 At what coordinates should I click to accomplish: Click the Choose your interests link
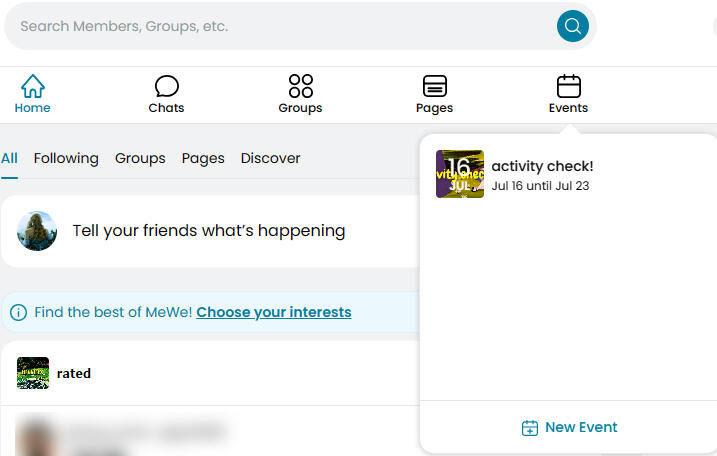coord(274,312)
